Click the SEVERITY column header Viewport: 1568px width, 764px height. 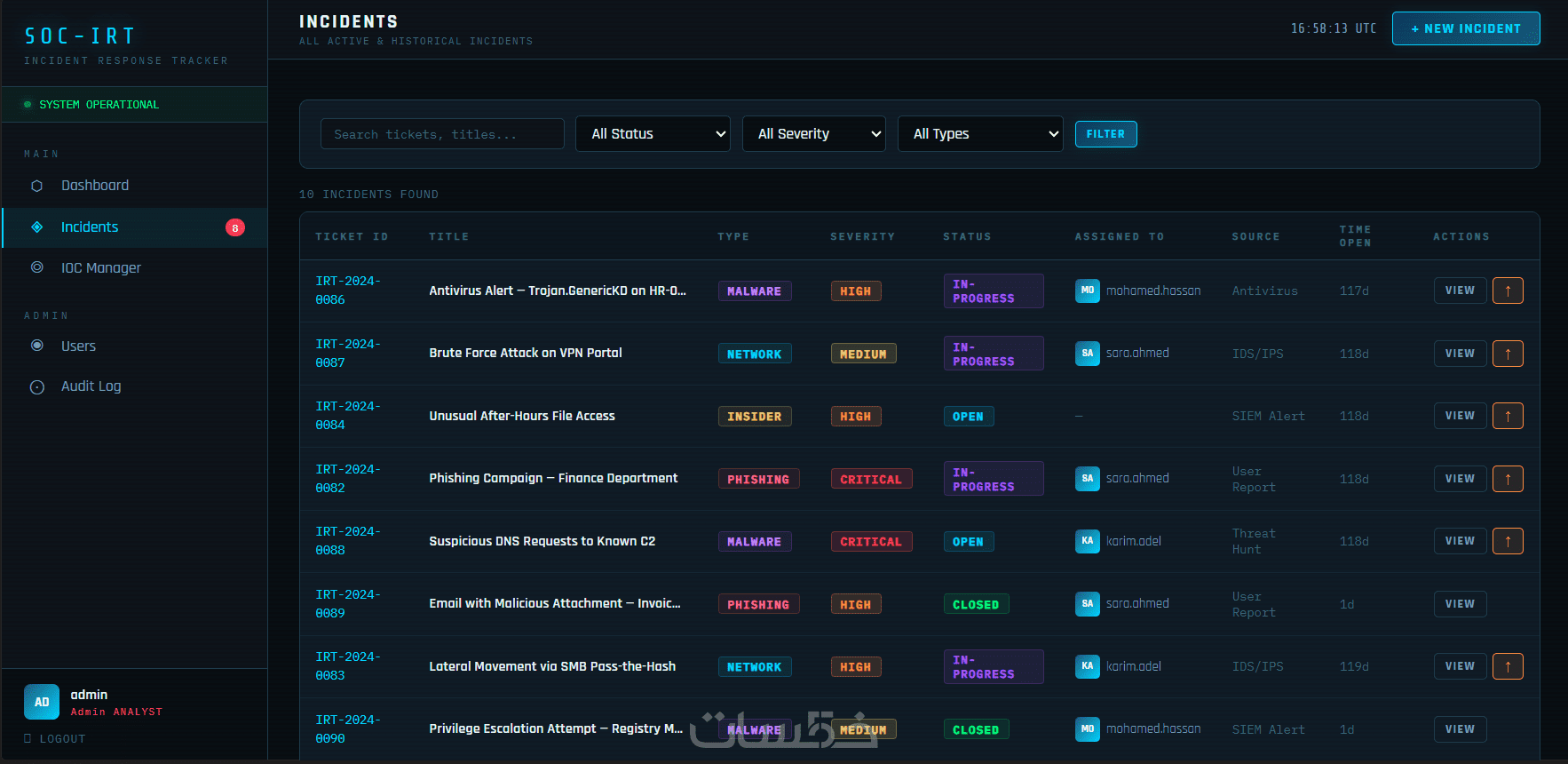(x=863, y=236)
